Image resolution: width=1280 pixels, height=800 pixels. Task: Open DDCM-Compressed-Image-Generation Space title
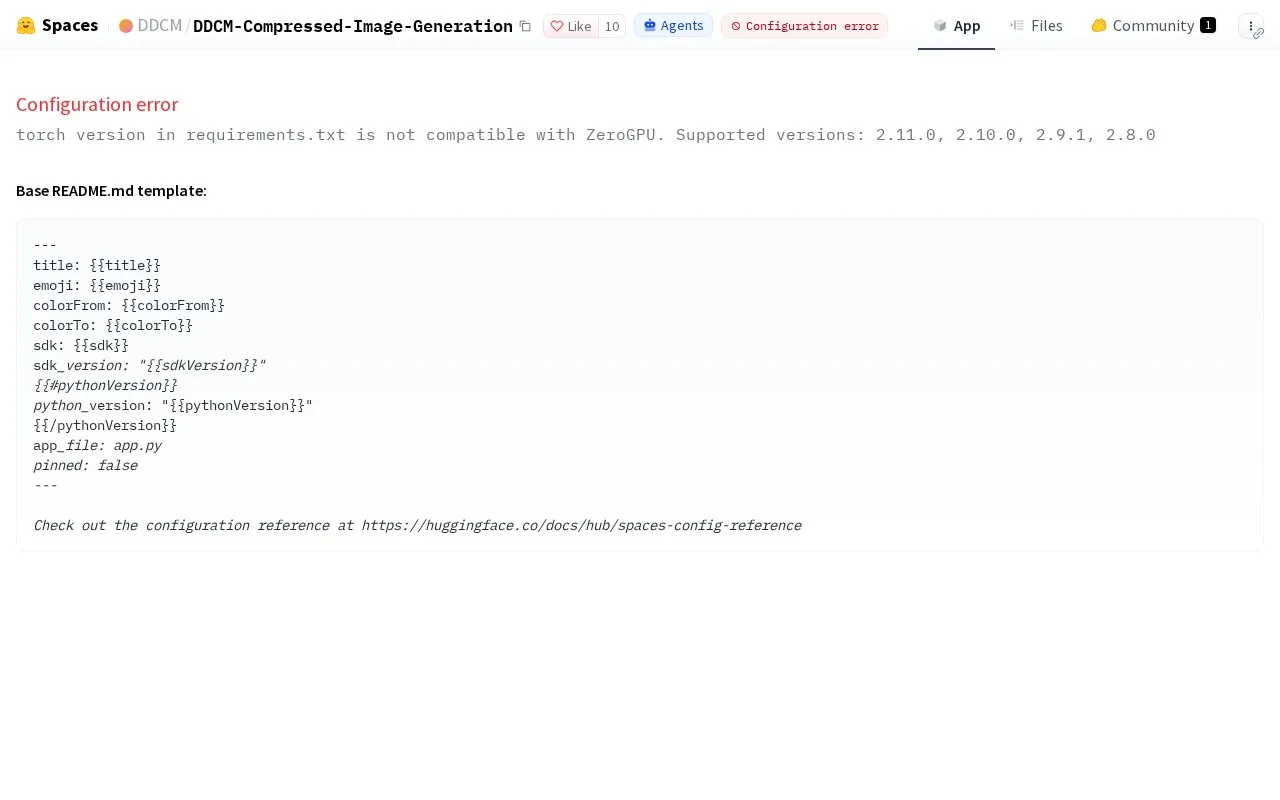353,26
